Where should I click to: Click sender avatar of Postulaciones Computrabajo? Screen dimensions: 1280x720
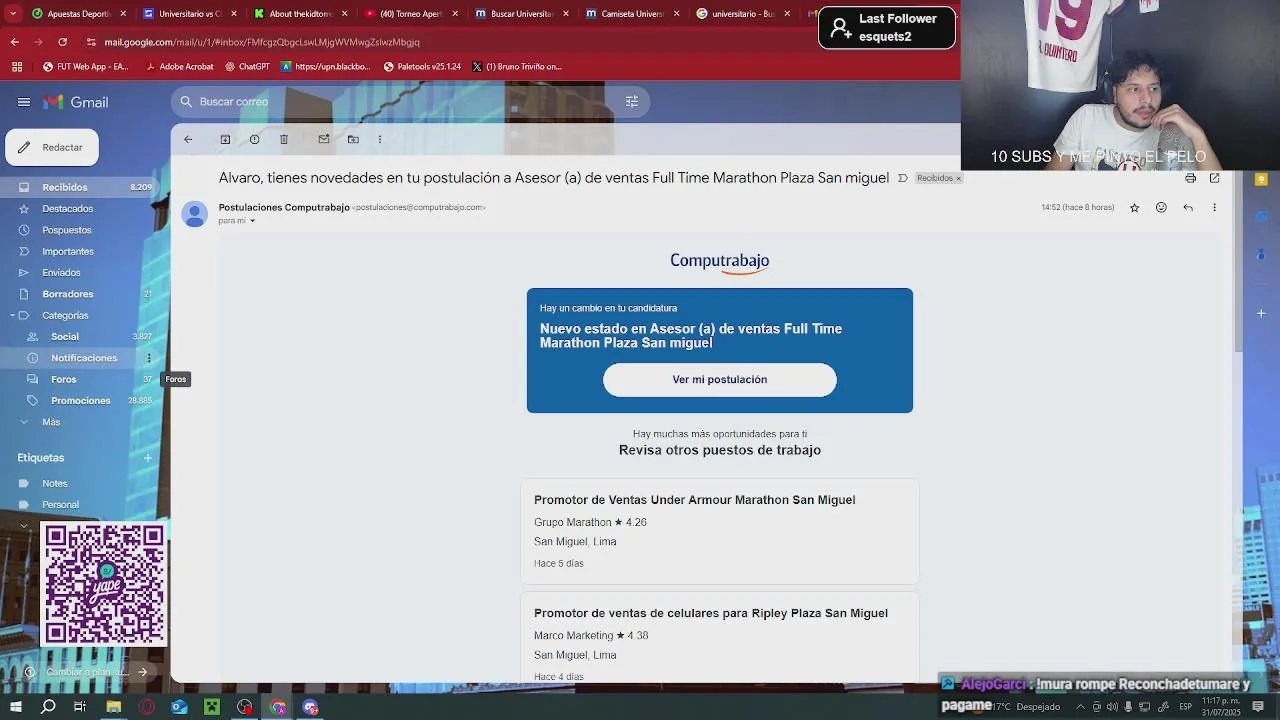[x=194, y=214]
